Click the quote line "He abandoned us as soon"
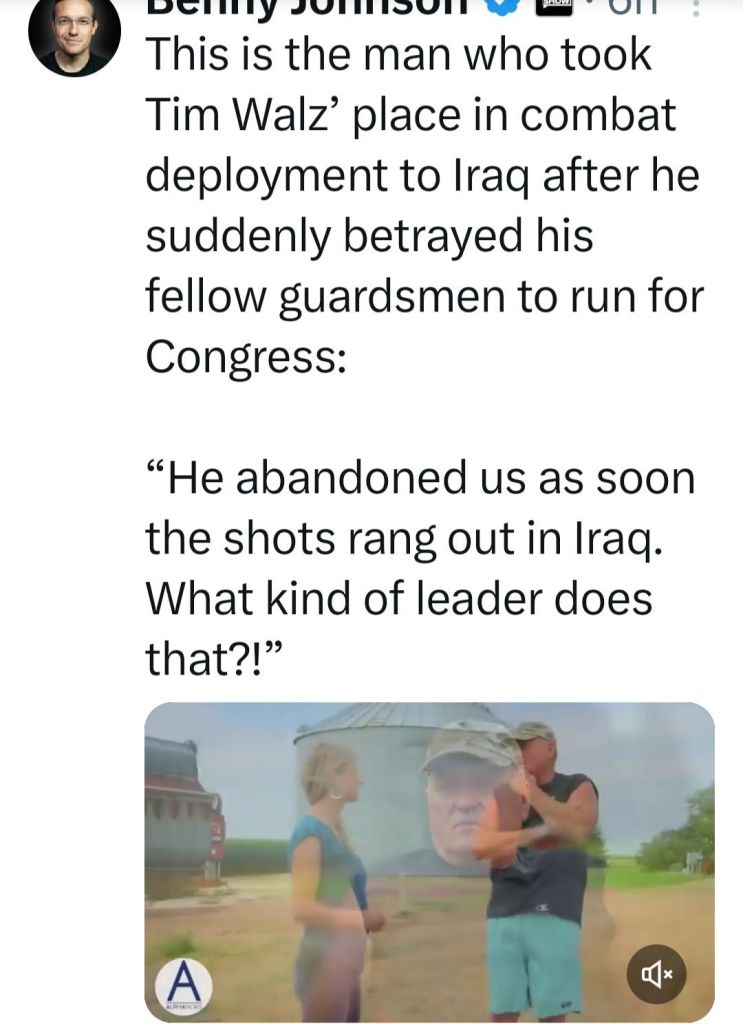The height and width of the screenshot is (1024, 743). tap(420, 479)
